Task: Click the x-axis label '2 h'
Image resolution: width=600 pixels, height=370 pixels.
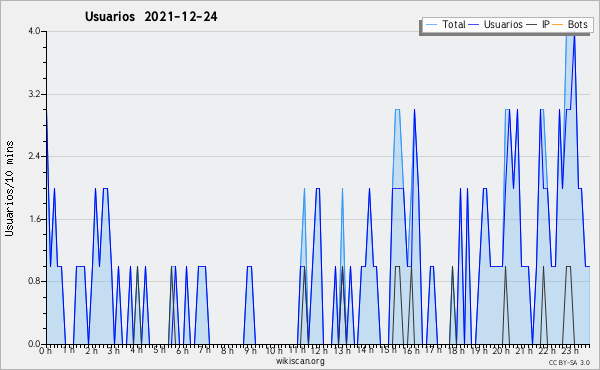Action: 91,351
